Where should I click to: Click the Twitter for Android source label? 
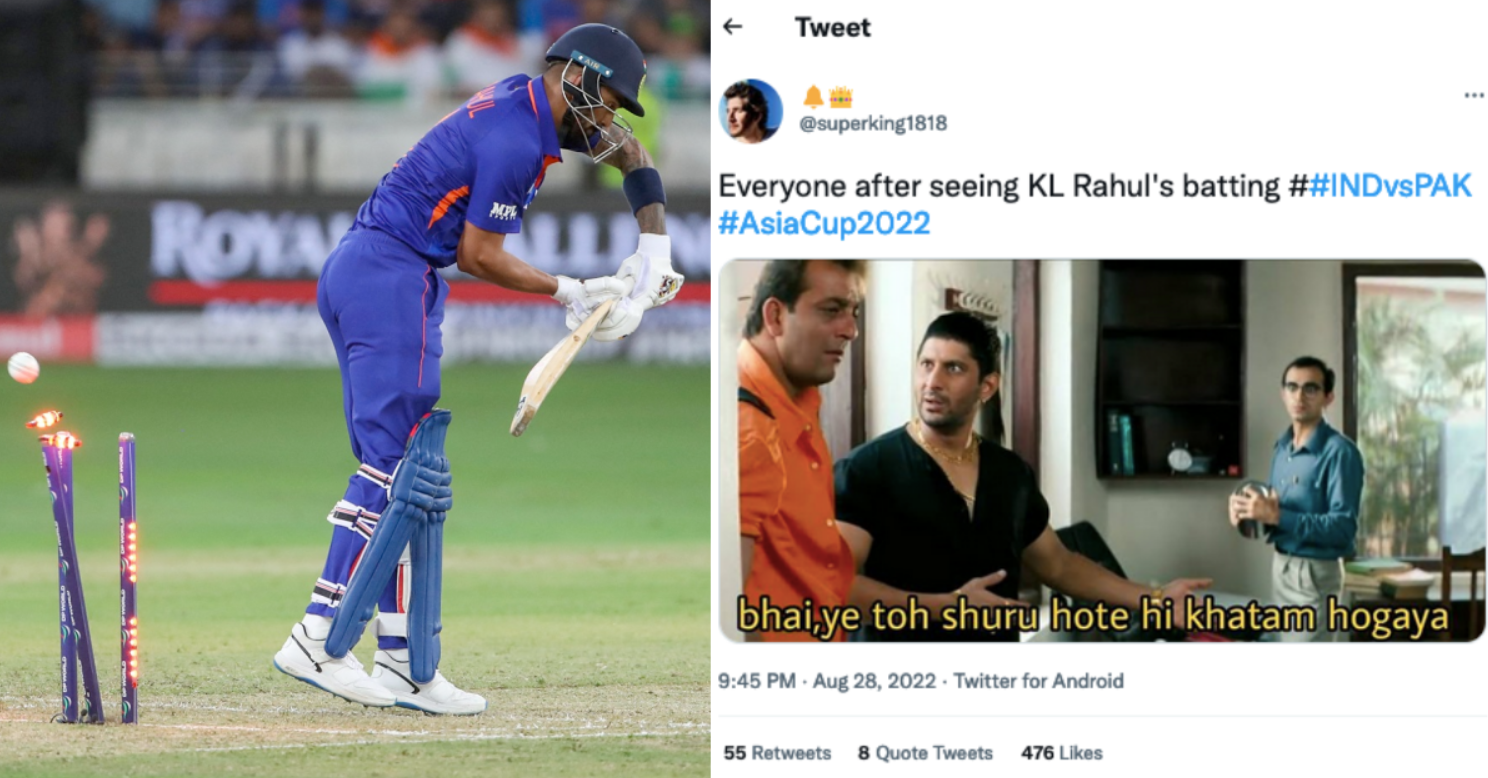[1038, 681]
